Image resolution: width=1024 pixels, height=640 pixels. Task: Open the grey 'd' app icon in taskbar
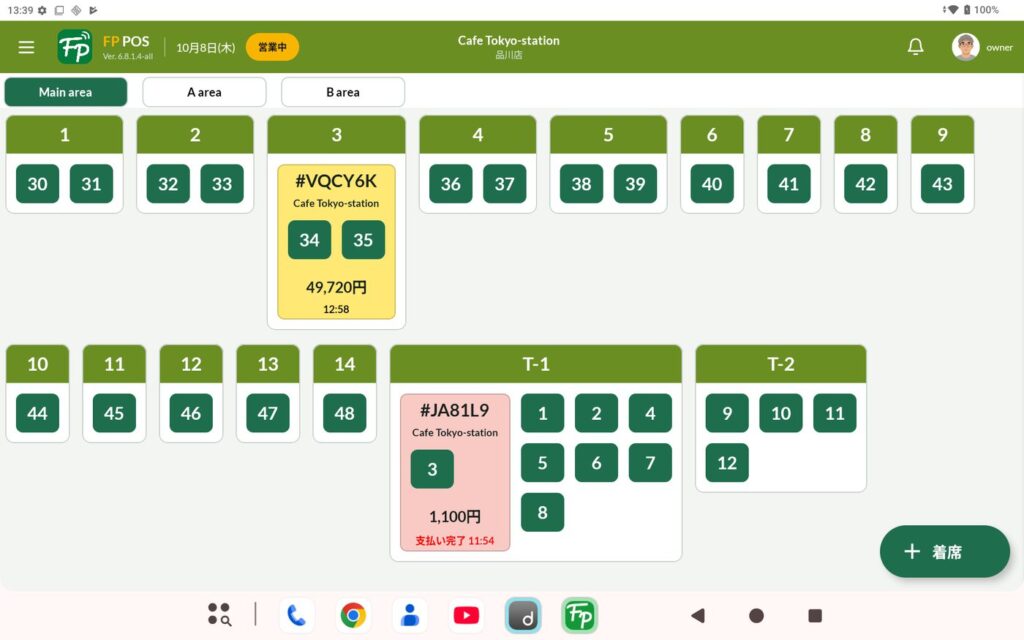coord(522,615)
